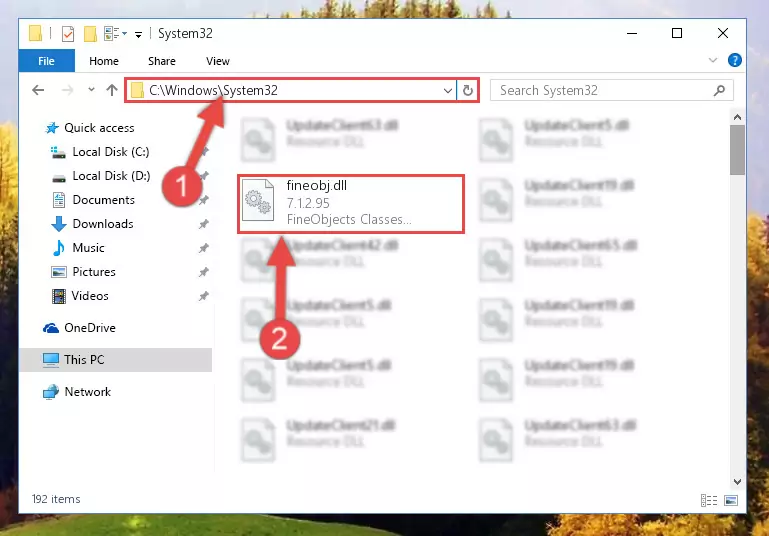The width and height of the screenshot is (769, 536).
Task: Minimize the System32 window
Action: [x=632, y=33]
